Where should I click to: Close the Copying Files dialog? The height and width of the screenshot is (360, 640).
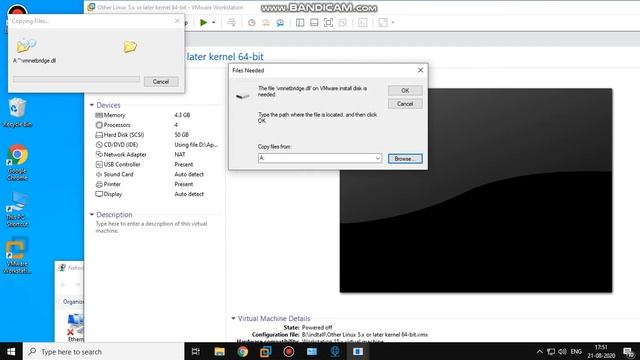[177, 21]
